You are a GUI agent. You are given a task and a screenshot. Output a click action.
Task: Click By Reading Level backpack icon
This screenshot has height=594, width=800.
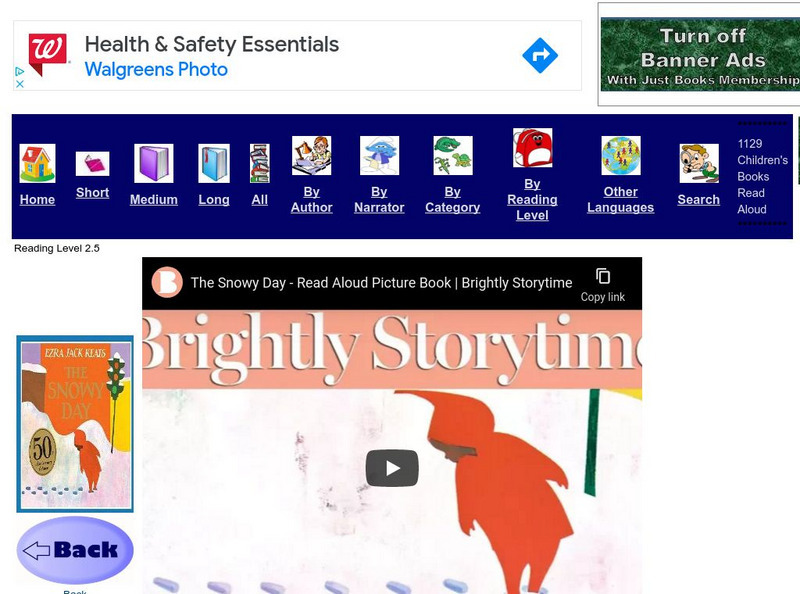point(532,148)
